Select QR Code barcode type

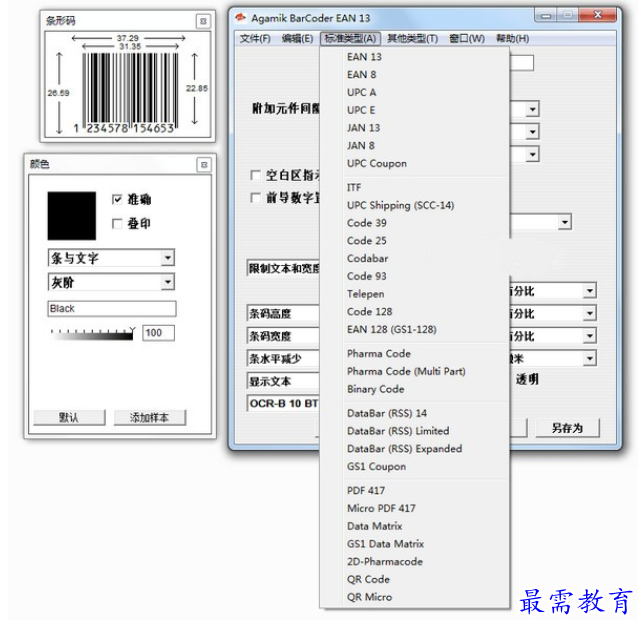[415, 579]
